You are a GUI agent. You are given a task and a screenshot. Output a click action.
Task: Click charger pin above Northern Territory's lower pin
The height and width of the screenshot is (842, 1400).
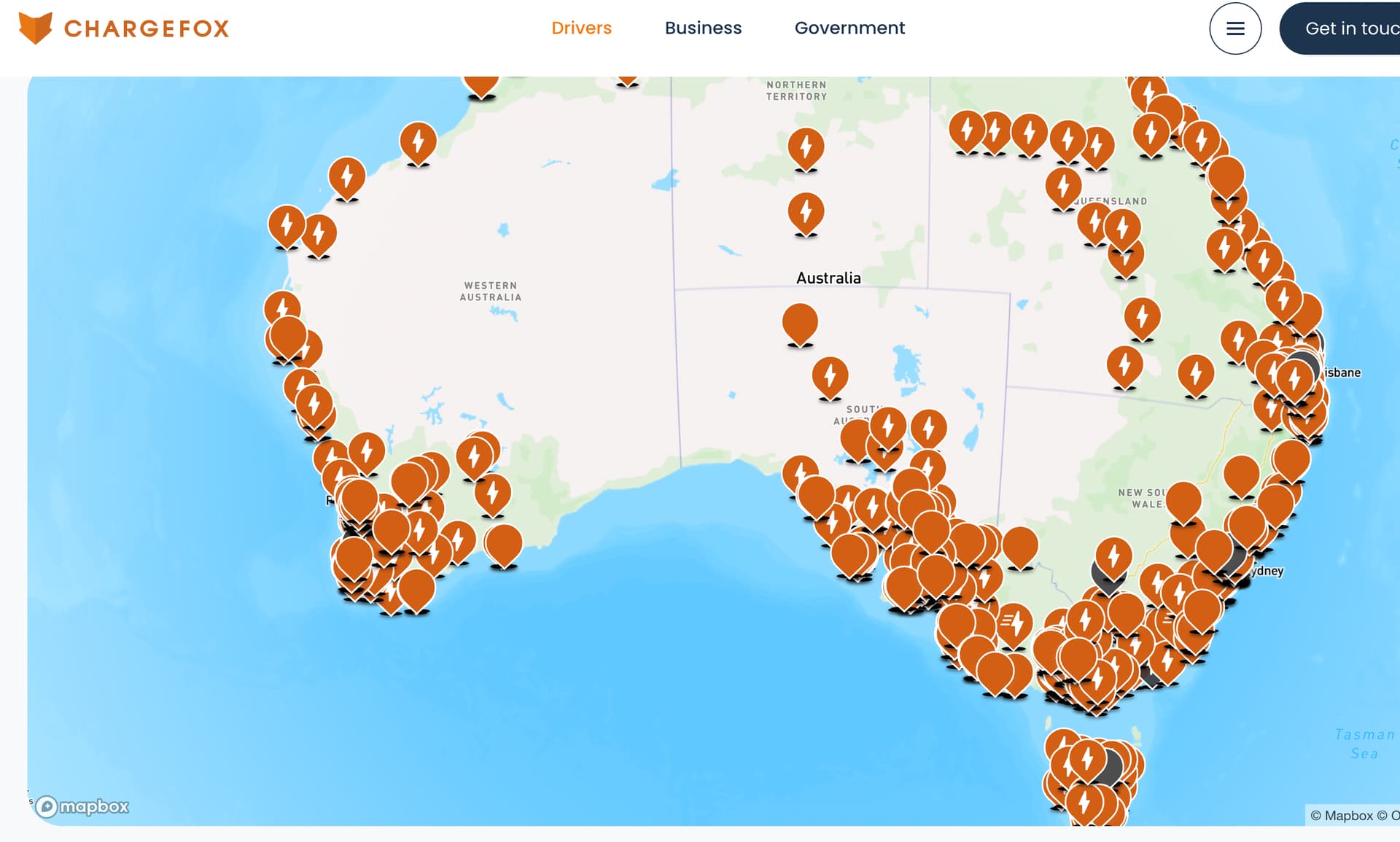pyautogui.click(x=806, y=147)
